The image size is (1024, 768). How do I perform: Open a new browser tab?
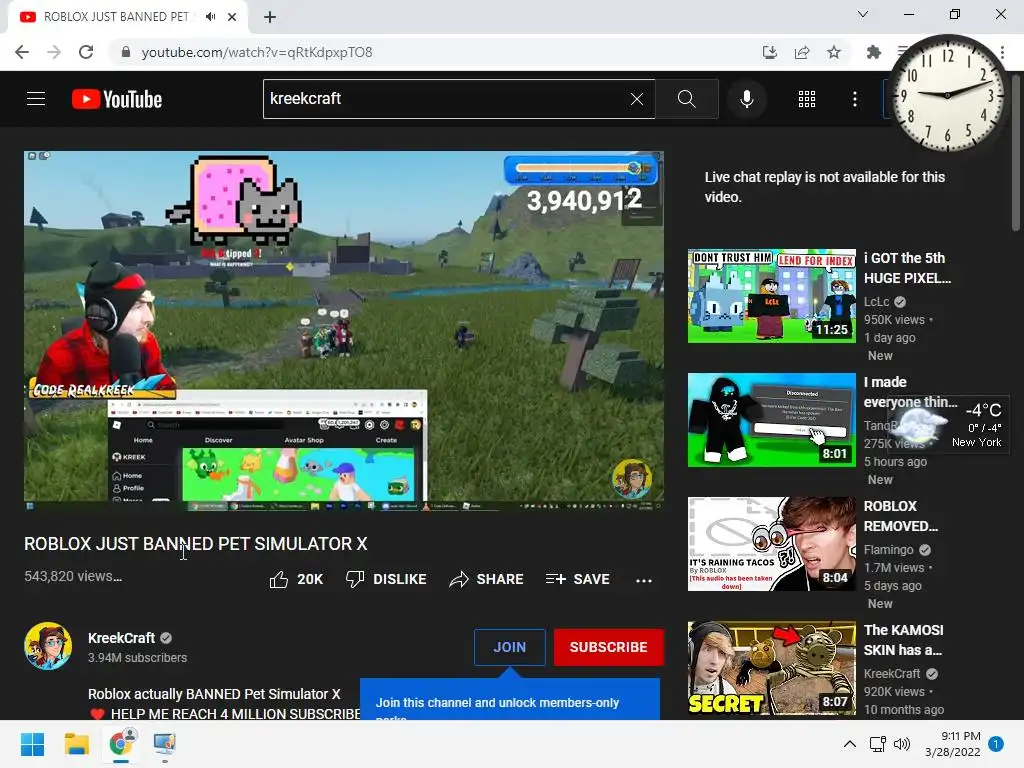(270, 17)
